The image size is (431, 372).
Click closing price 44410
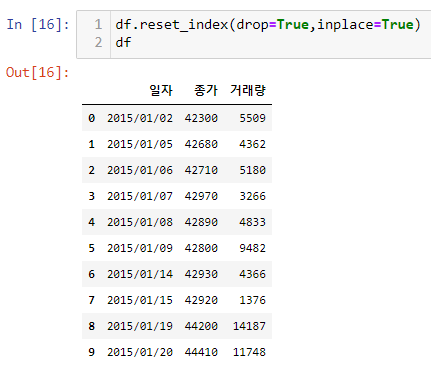tap(201, 352)
